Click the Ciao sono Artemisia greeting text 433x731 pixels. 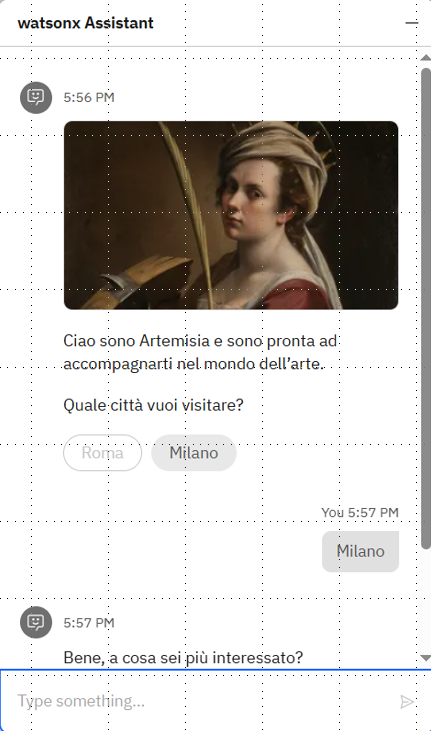(200, 352)
